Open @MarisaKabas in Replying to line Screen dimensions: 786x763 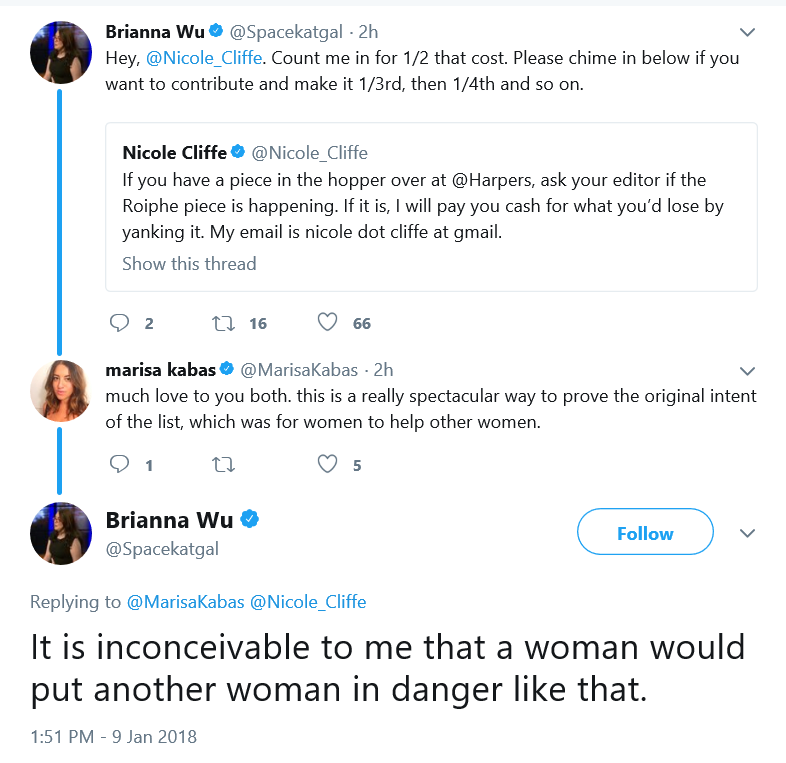[x=185, y=602]
